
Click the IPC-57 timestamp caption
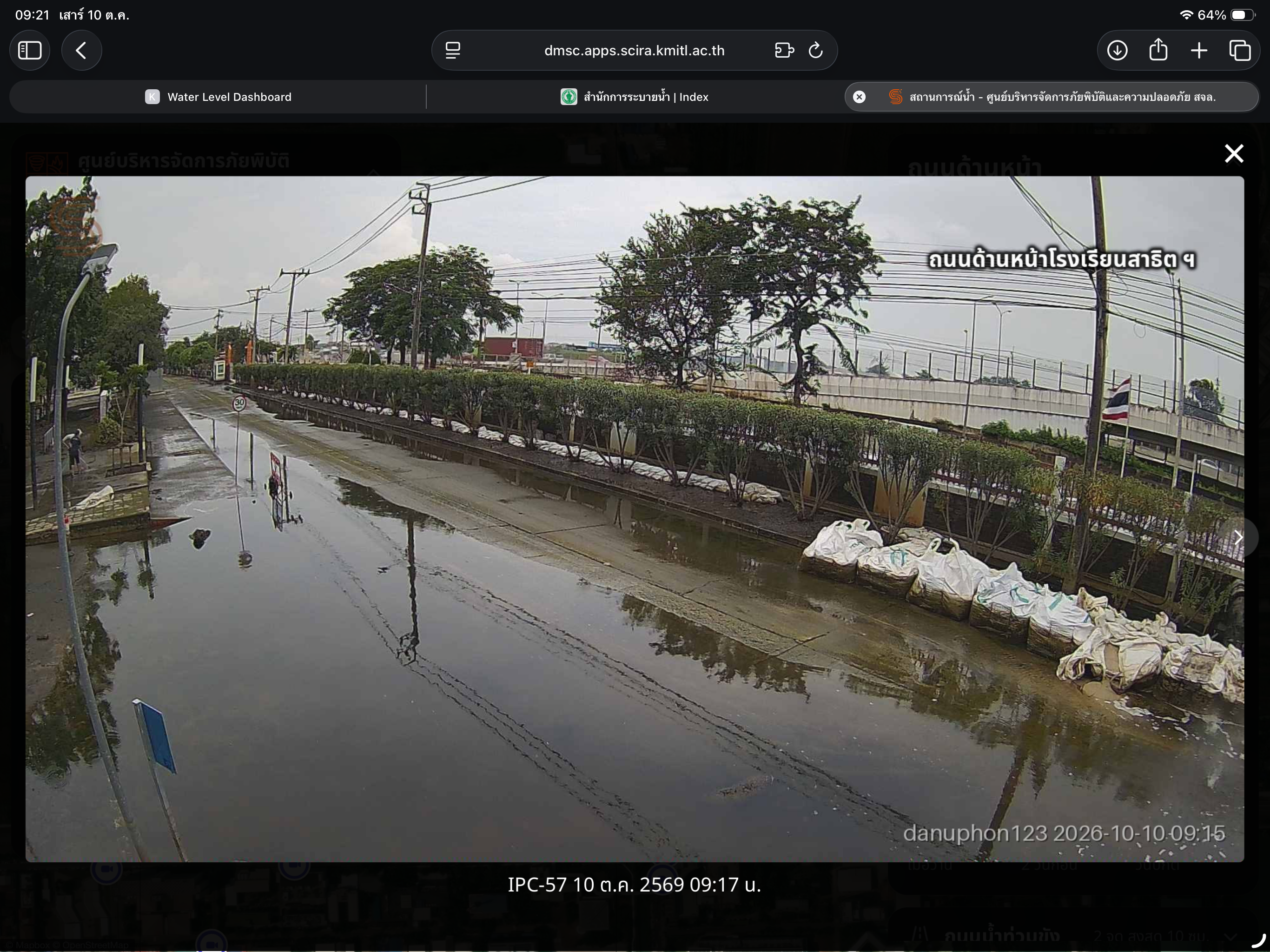[x=635, y=885]
